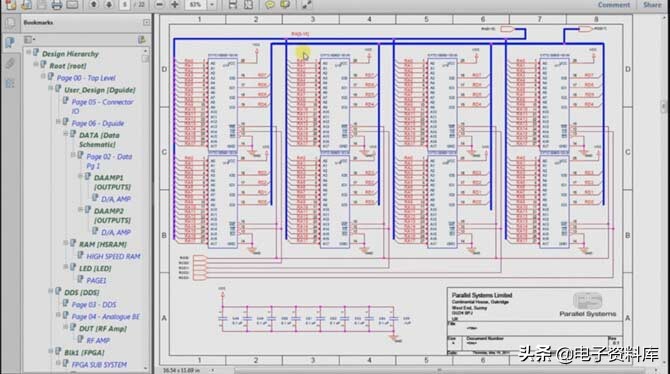
Task: Click the bookmarks panel scroll down arrow
Action: tap(145, 368)
